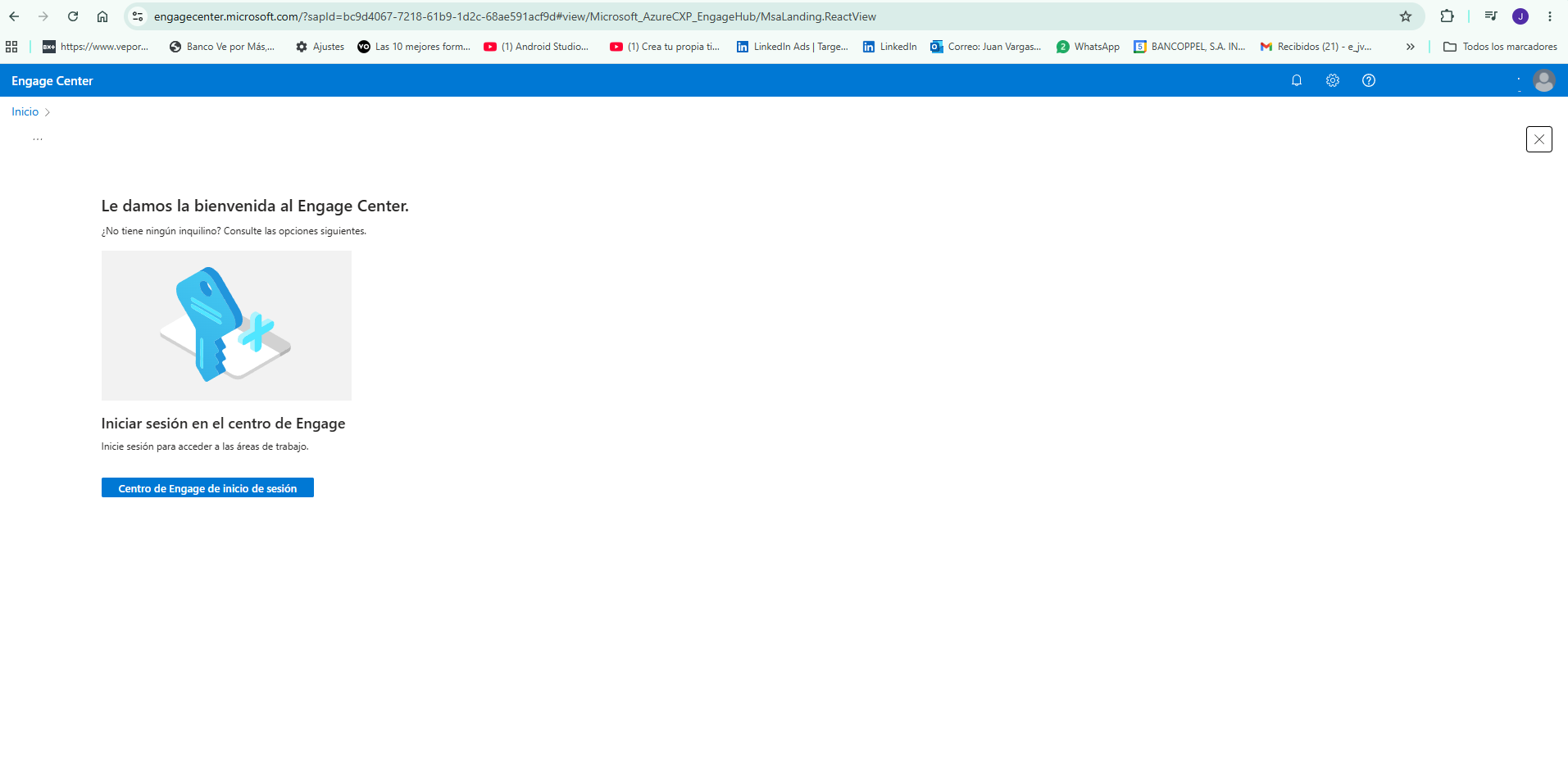Click 'Inicie sesión para acceder' description text
Viewport: 1568px width, 784px height.
coord(205,446)
